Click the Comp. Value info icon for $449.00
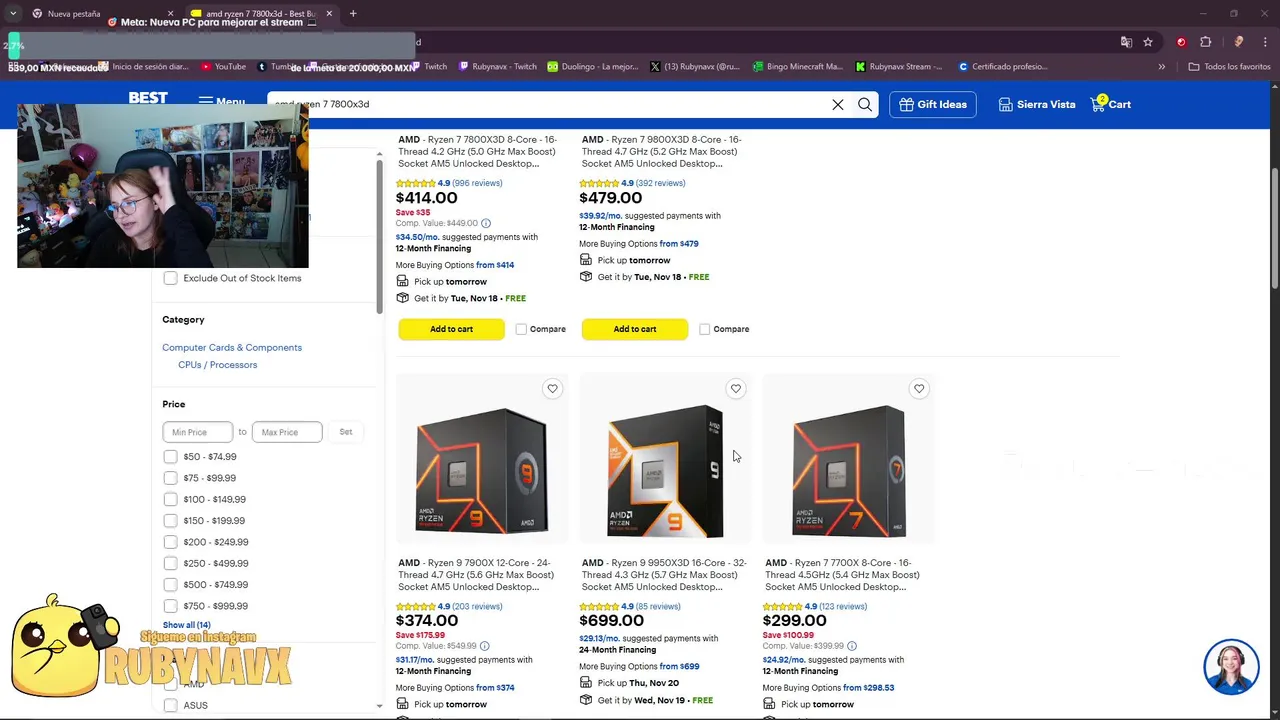This screenshot has width=1280, height=720. pyautogui.click(x=486, y=224)
